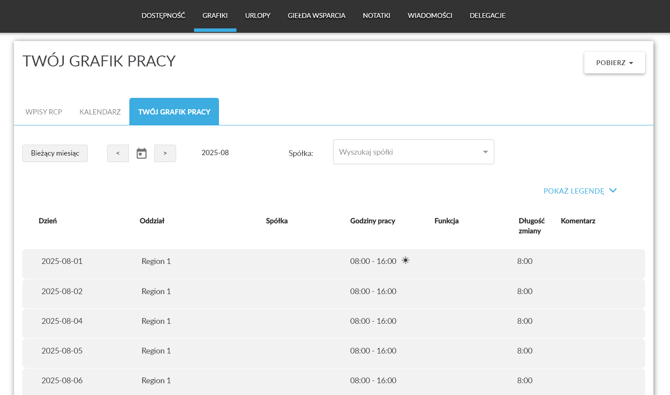The image size is (670, 395).
Task: Expand legend chevron next to Pokaż legendę
Action: 613,191
